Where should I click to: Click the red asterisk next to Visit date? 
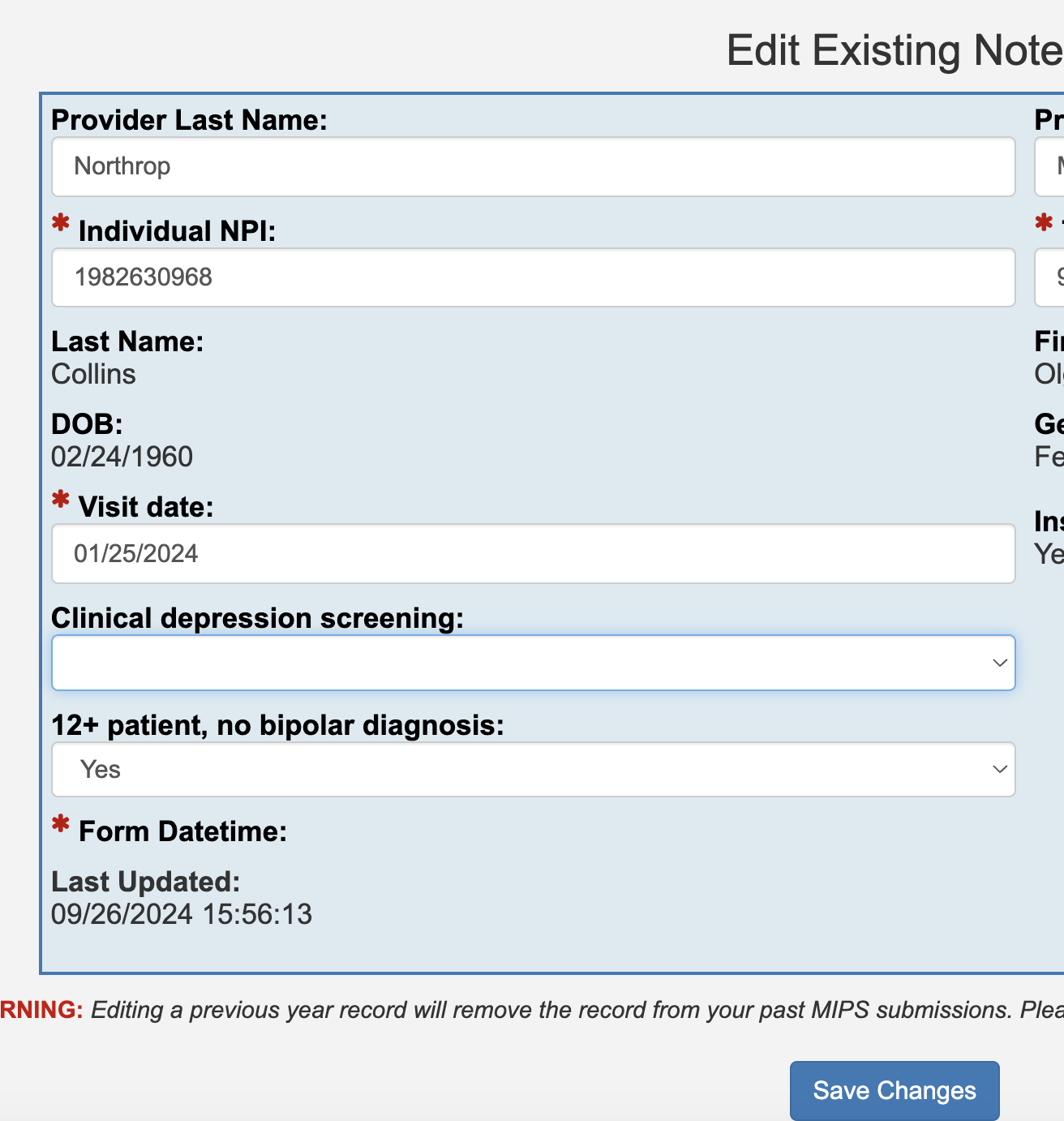click(60, 499)
